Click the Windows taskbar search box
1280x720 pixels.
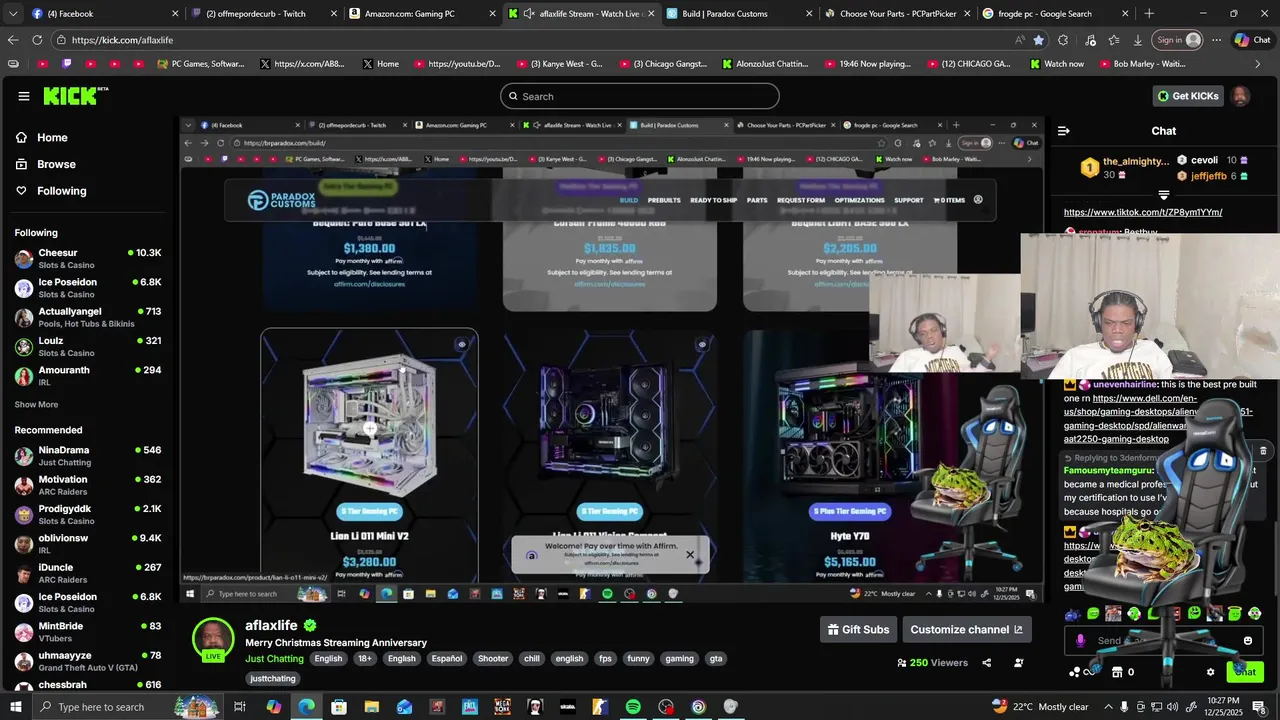tap(127, 707)
